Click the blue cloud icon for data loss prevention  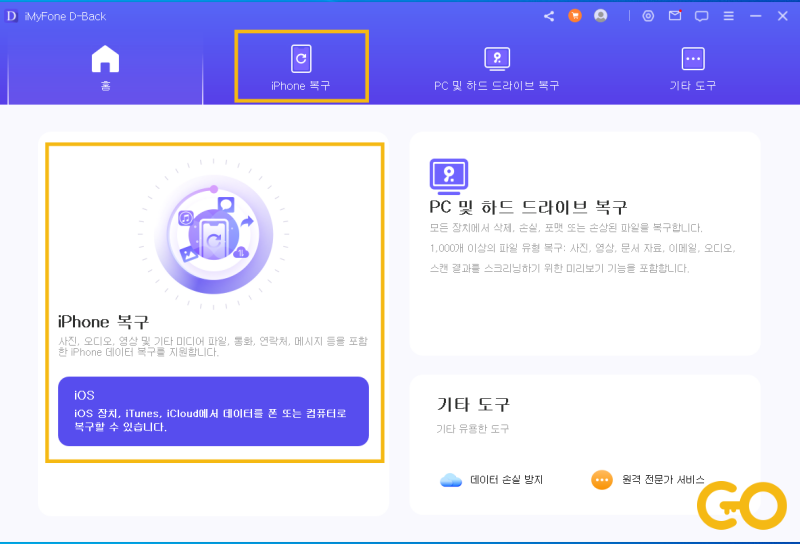click(451, 480)
